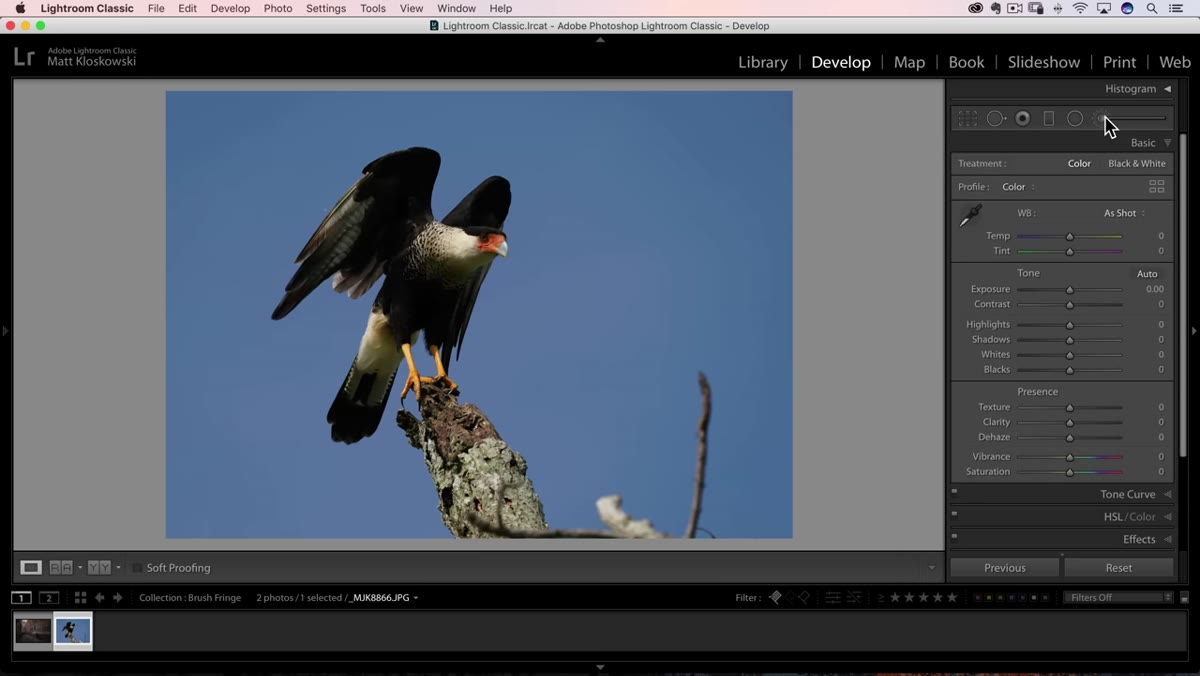1200x676 pixels.
Task: Show the top panel via top arrow
Action: tap(600, 40)
